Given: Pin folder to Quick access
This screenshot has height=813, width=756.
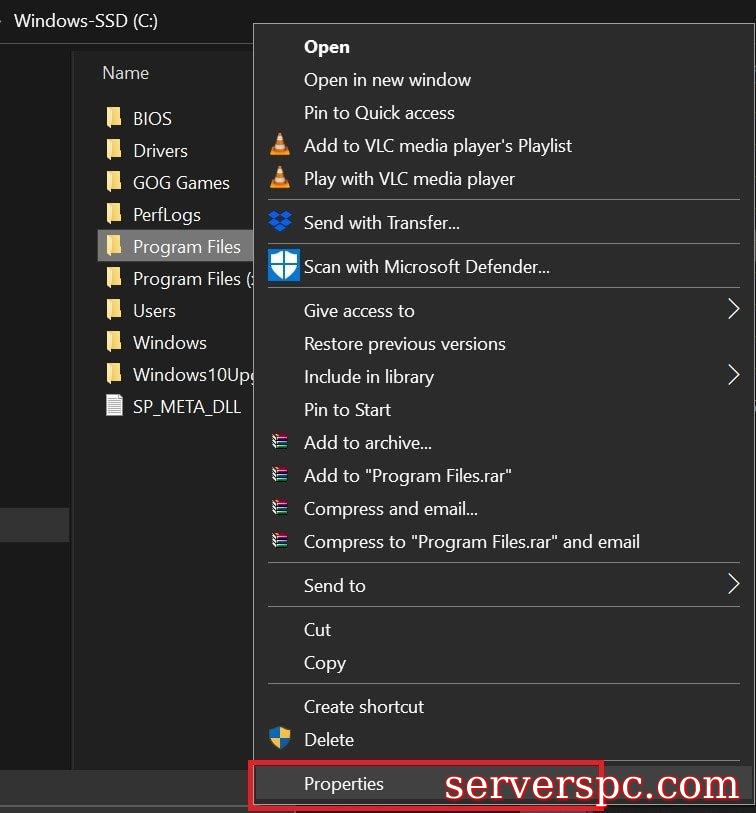Looking at the screenshot, I should pos(379,113).
